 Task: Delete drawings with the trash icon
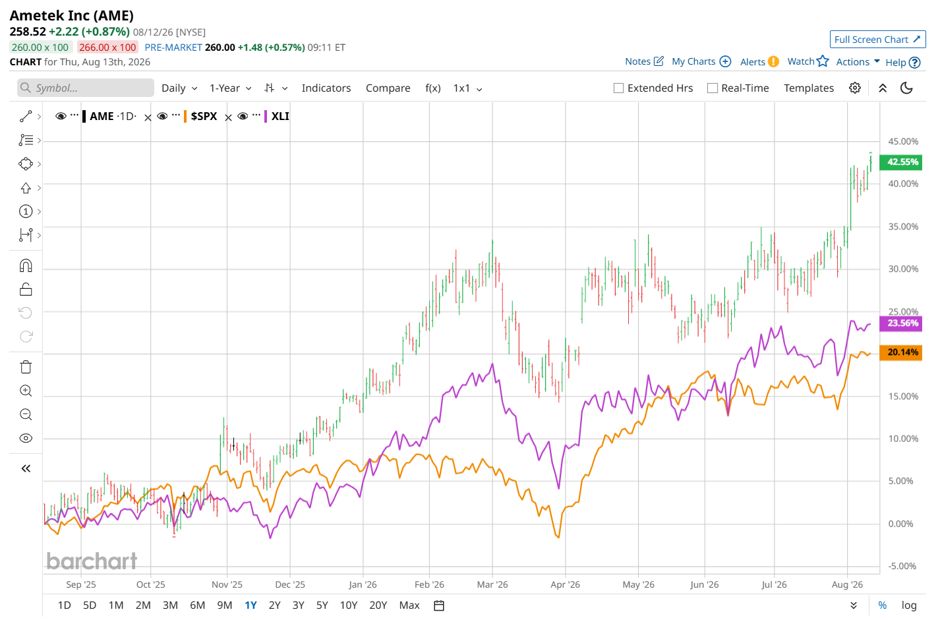pyautogui.click(x=26, y=367)
